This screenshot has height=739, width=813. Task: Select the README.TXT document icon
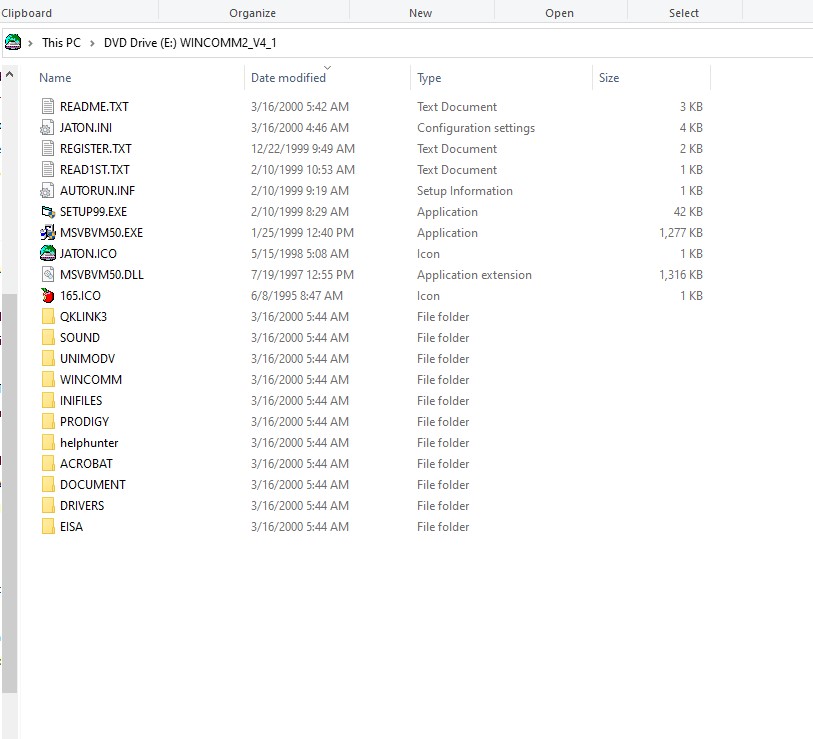click(47, 107)
